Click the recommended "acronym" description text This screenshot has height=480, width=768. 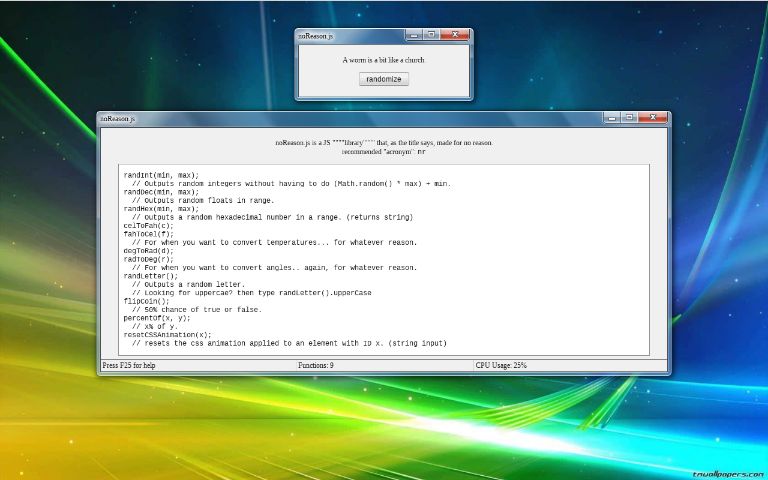pyautogui.click(x=383, y=152)
